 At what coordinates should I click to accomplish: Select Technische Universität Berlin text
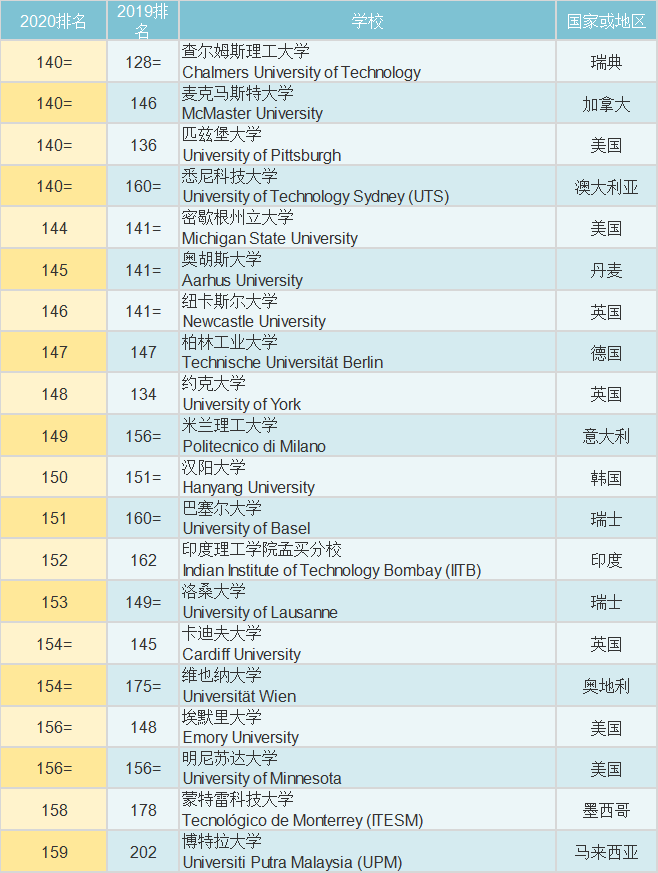(283, 362)
